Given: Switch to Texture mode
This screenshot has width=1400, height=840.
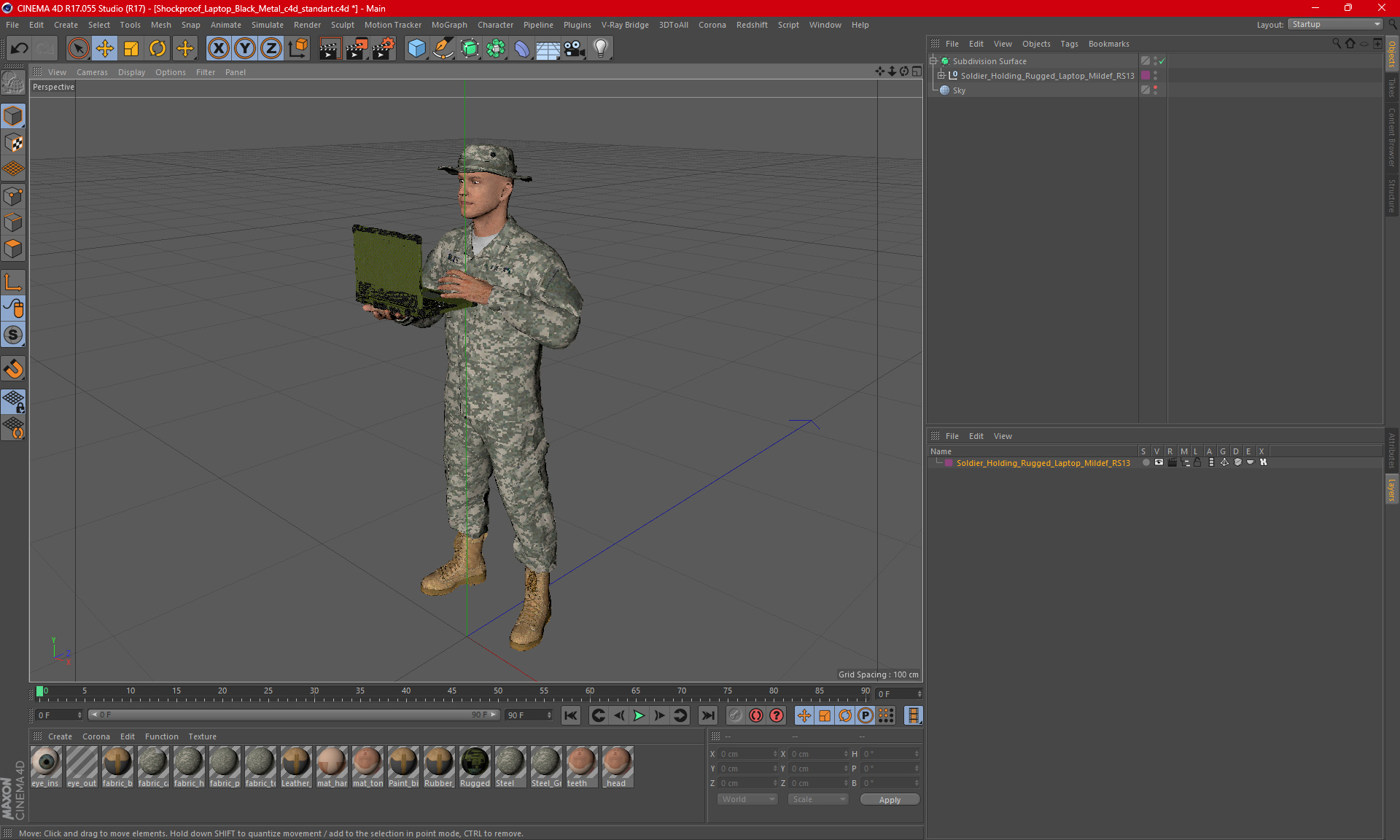Looking at the screenshot, I should click(13, 142).
